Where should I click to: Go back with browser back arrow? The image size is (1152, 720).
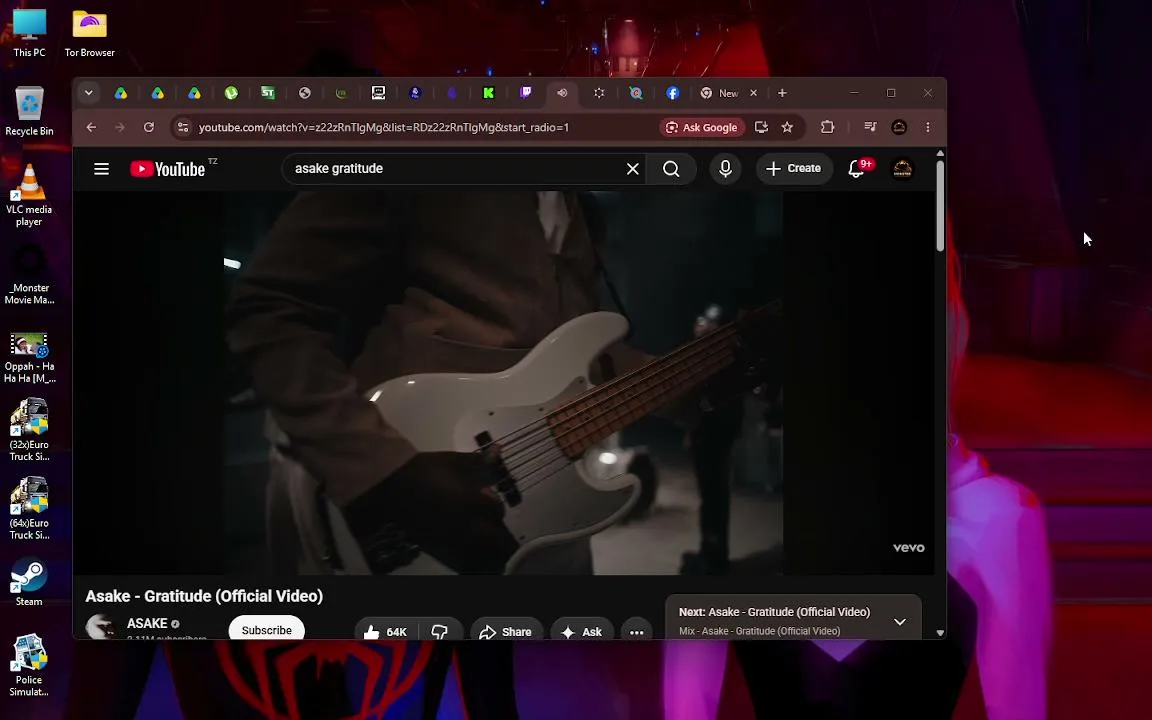tap(91, 127)
